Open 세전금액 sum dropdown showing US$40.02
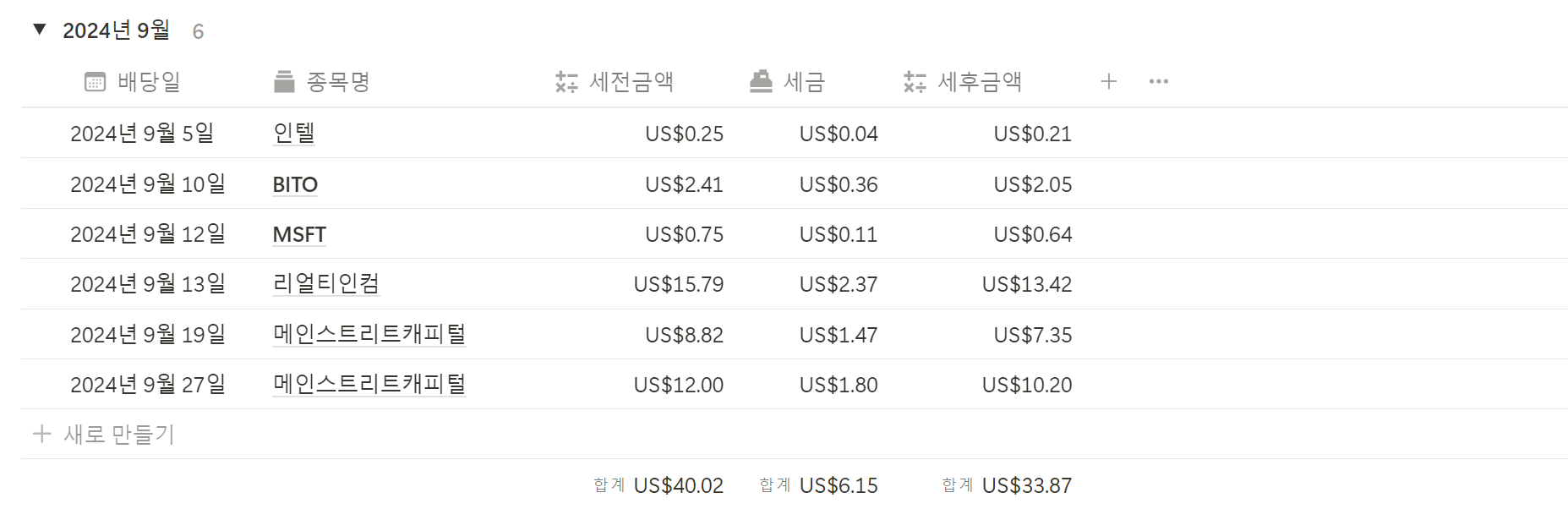This screenshot has width=1568, height=509. (x=658, y=485)
